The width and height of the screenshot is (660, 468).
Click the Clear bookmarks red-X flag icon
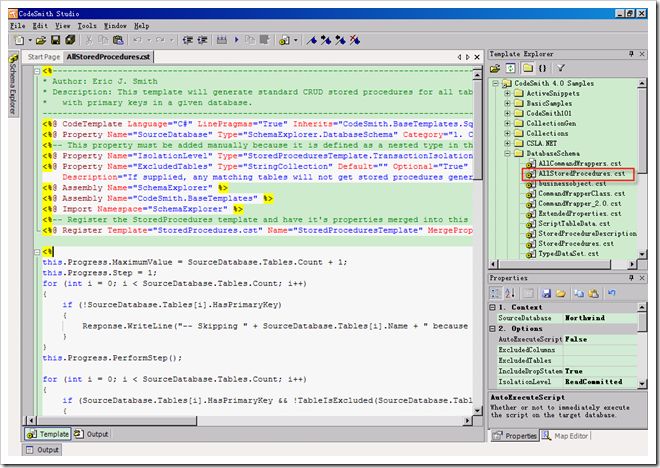[x=355, y=40]
